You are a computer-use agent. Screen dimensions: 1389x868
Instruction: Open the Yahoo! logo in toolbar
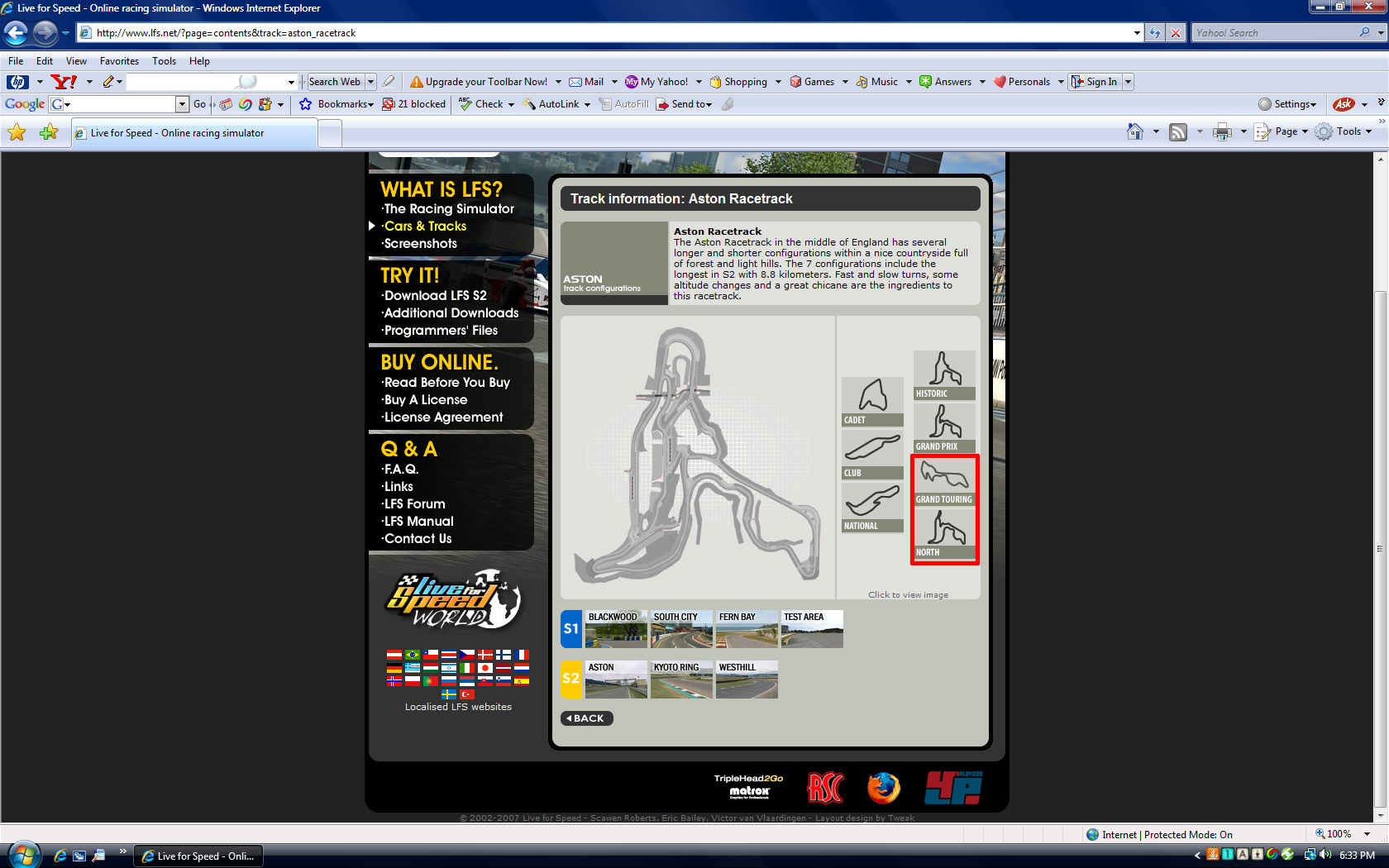click(64, 81)
